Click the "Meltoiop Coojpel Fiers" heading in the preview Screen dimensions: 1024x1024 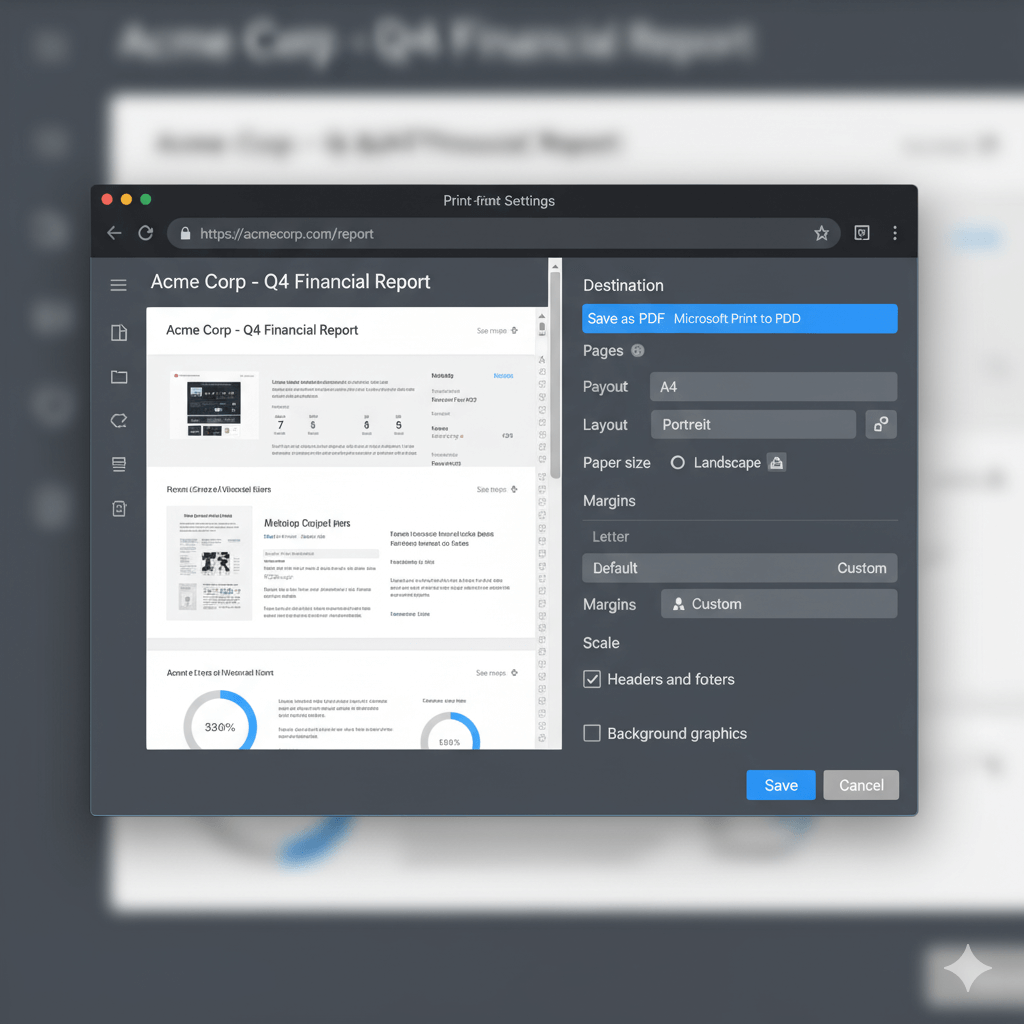coord(307,523)
